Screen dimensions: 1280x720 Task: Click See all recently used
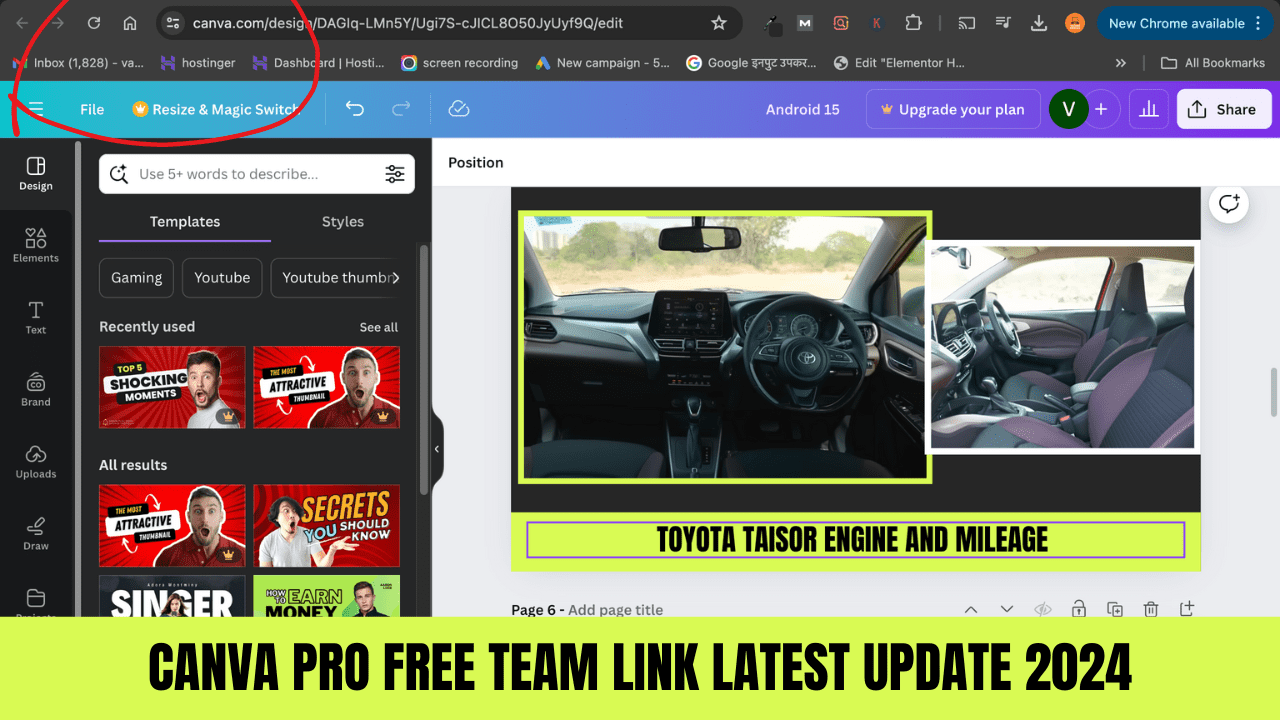tap(379, 327)
